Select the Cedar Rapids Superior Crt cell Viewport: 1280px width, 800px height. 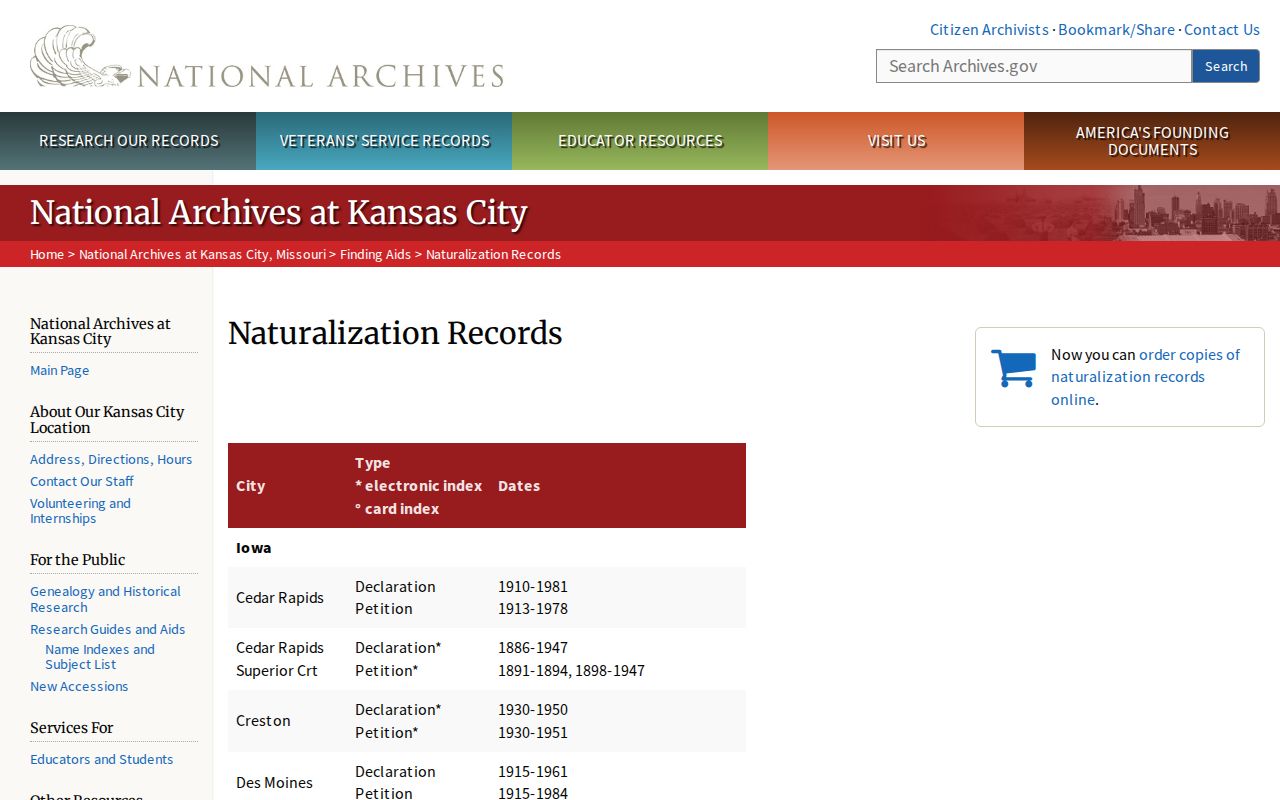click(280, 659)
